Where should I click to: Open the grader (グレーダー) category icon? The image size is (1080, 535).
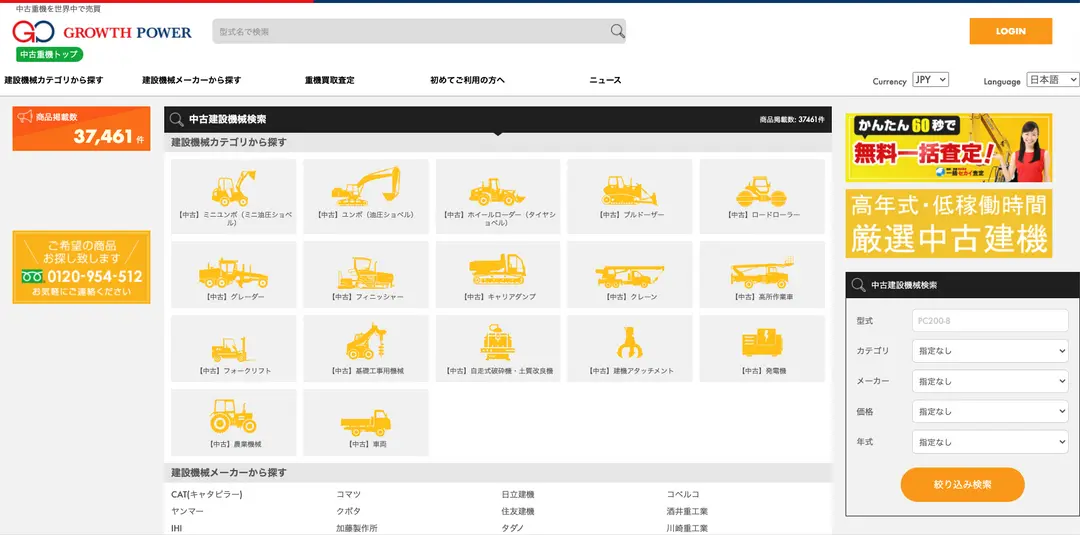tap(233, 273)
